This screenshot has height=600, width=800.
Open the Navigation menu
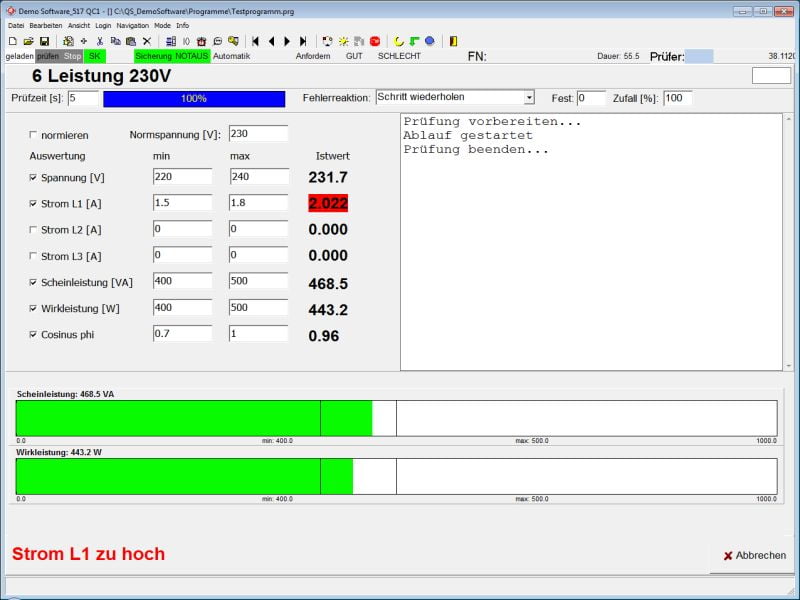click(133, 26)
